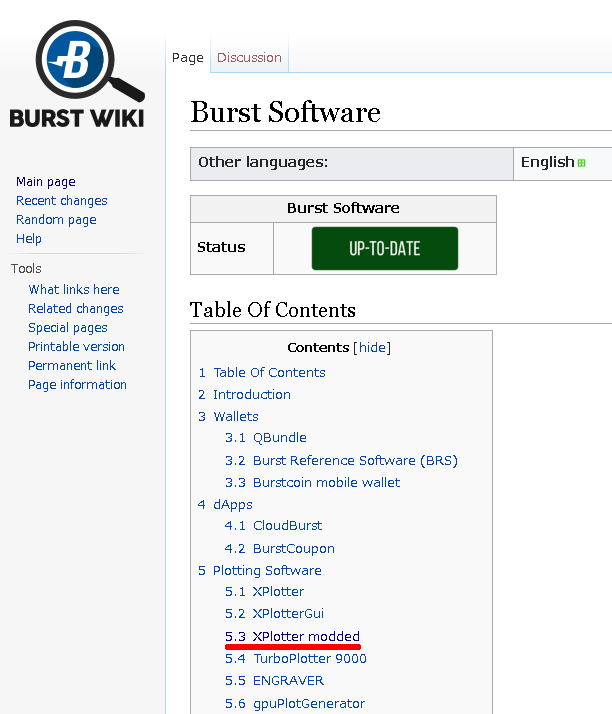Hide the table of contents

372,347
